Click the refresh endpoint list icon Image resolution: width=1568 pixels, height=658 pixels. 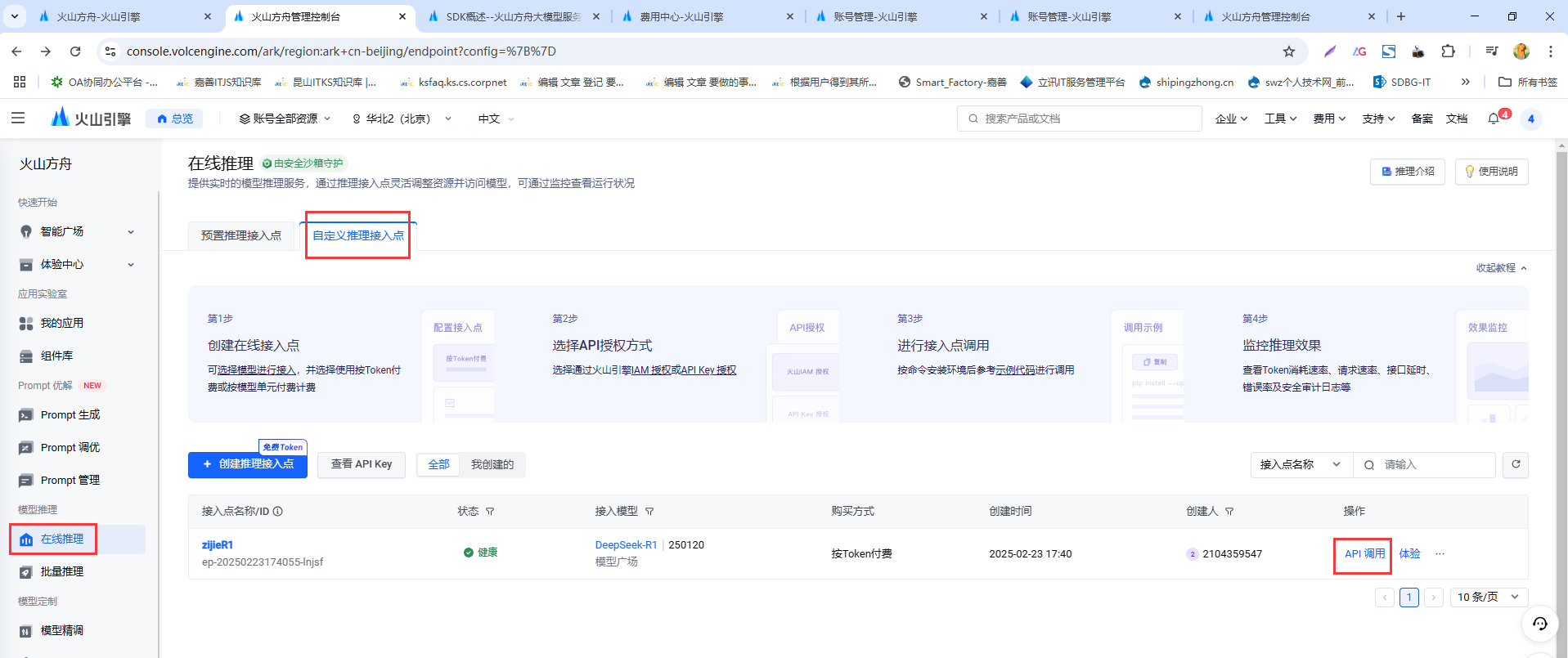tap(1516, 464)
